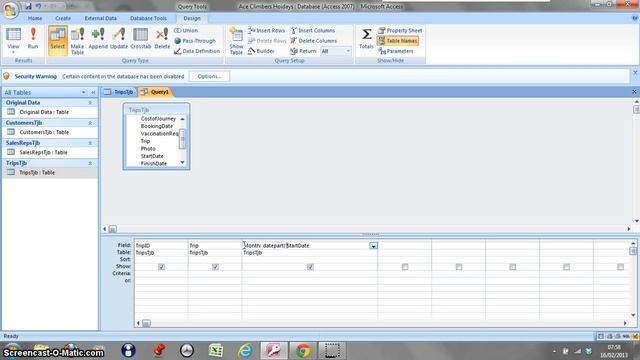Click Insert Columns in Query Setup
640x360 pixels.
coord(313,31)
